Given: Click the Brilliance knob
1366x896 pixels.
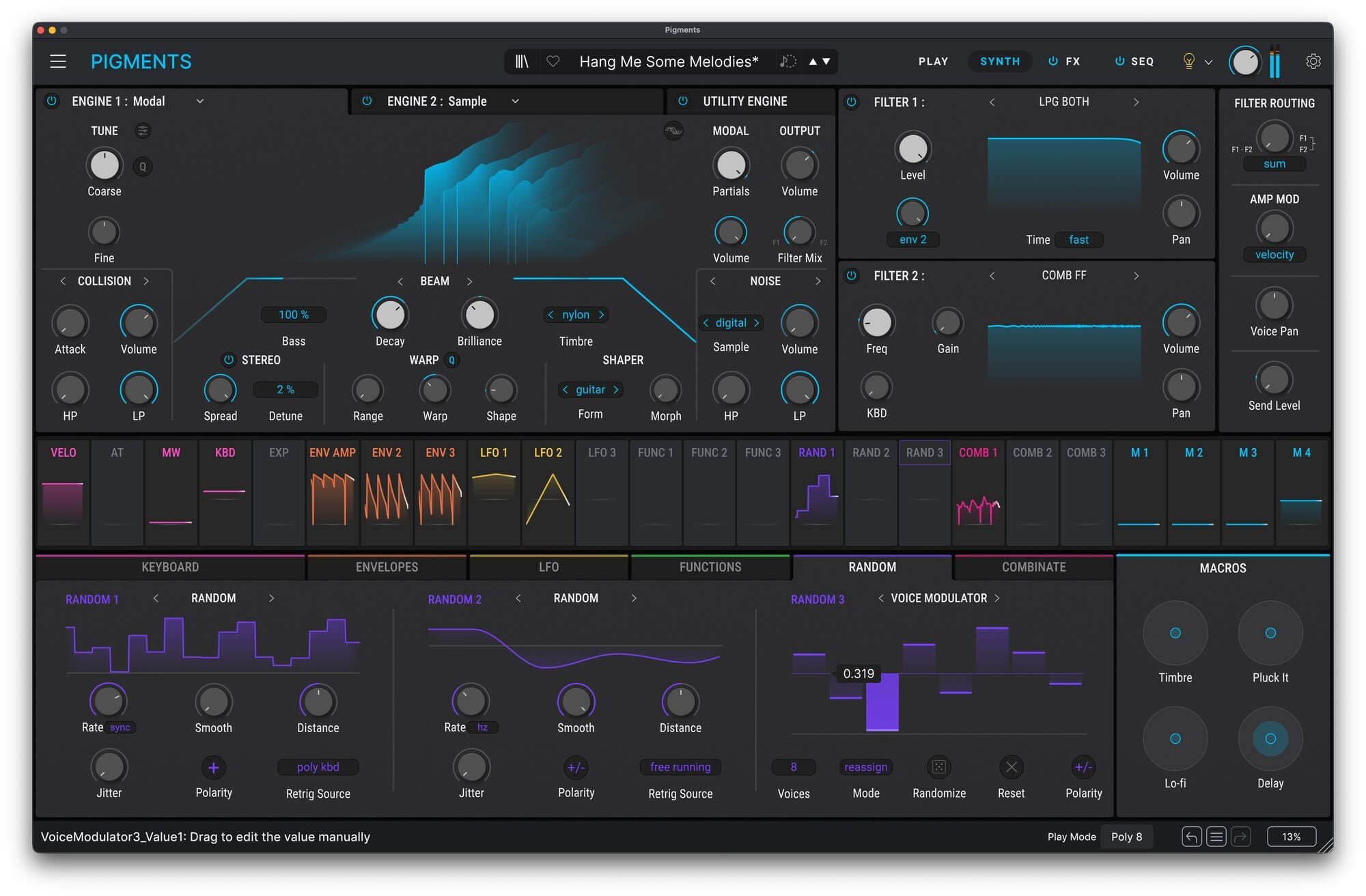Looking at the screenshot, I should tap(479, 316).
